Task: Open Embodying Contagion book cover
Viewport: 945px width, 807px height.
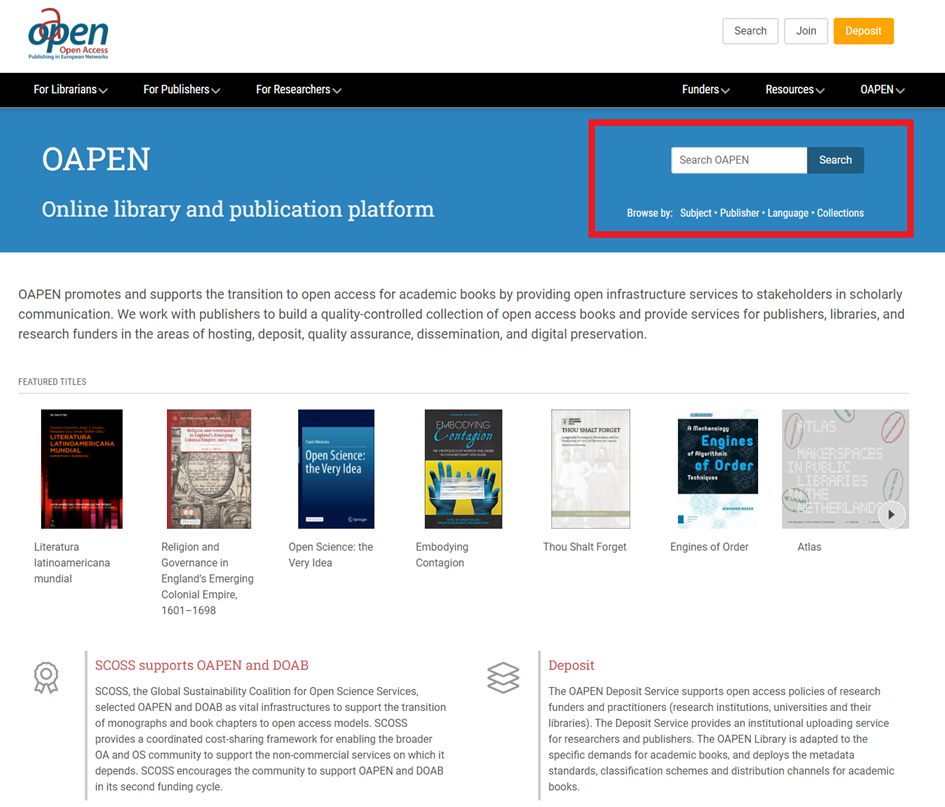Action: click(463, 469)
